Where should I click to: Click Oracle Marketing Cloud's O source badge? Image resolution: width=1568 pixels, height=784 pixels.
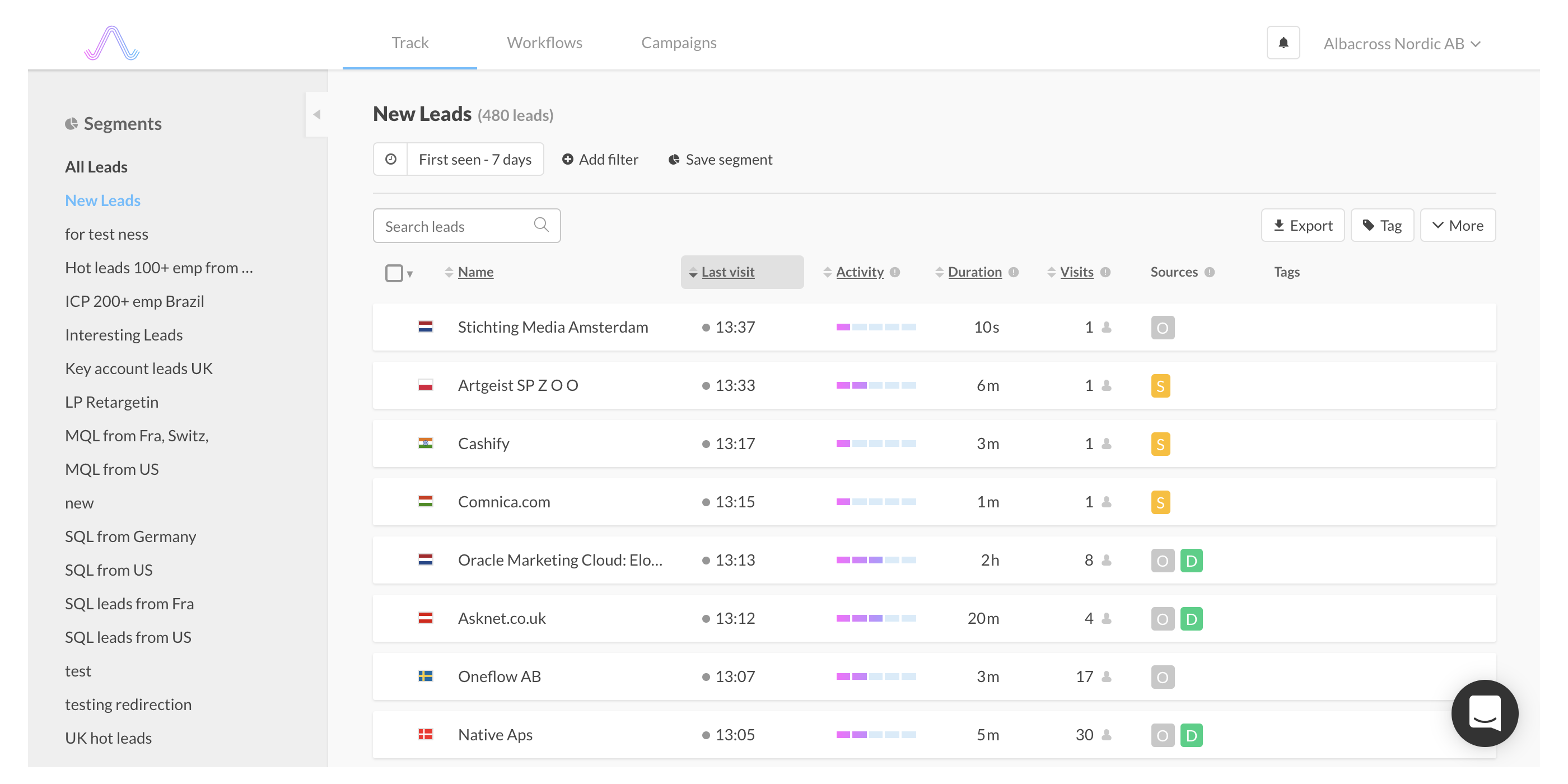(1163, 561)
